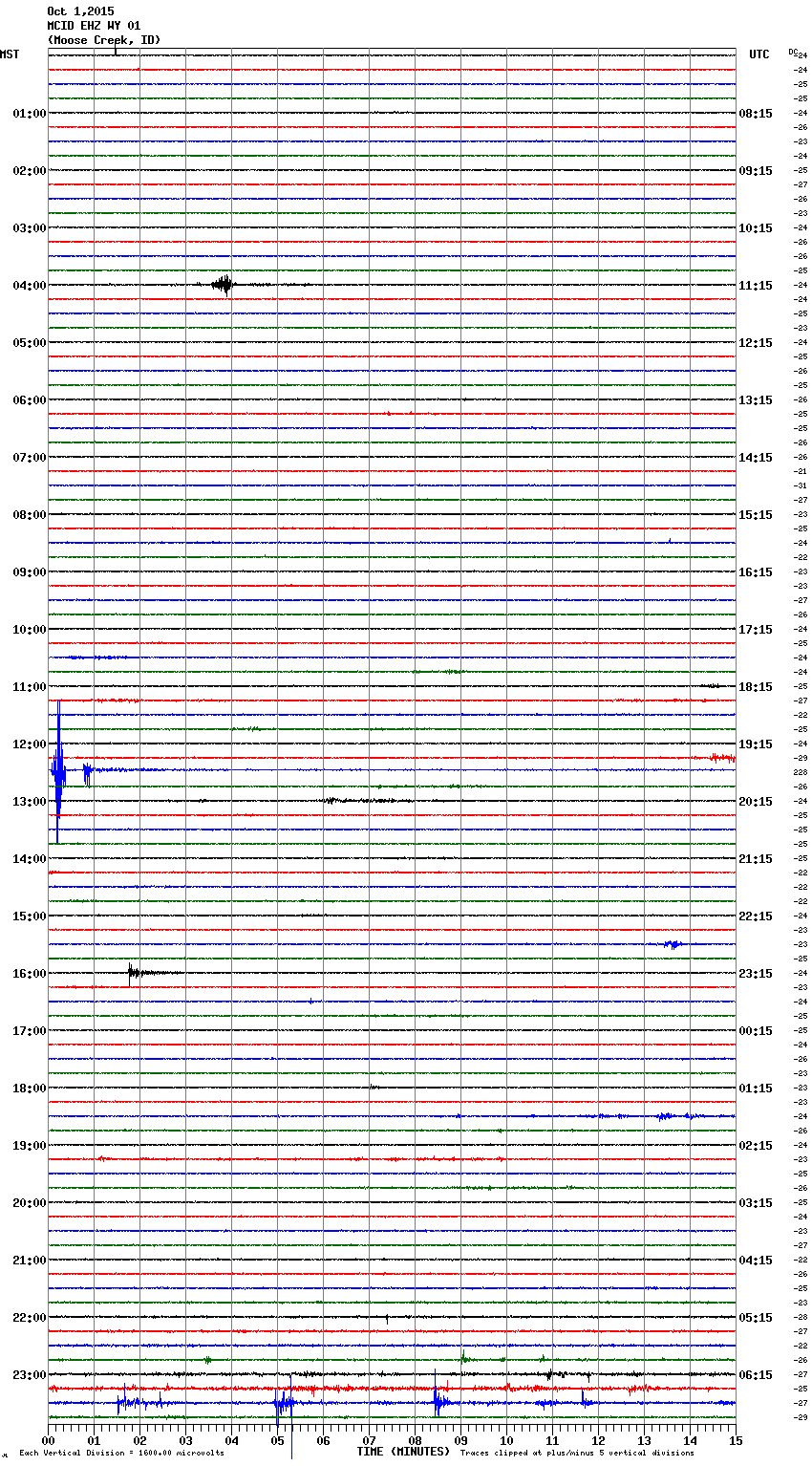Select the 18:00 MST row label
This screenshot has width=812, height=1466.
[x=29, y=1089]
